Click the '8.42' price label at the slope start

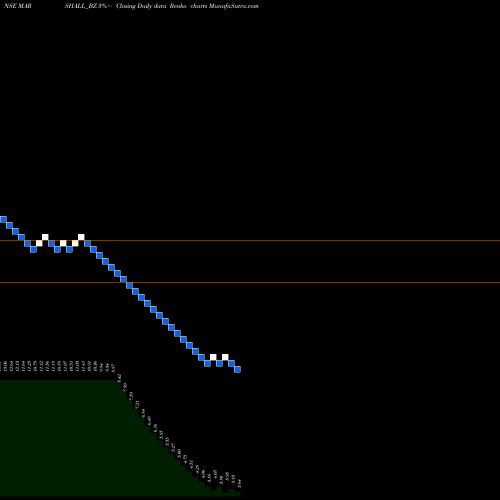tap(119, 378)
